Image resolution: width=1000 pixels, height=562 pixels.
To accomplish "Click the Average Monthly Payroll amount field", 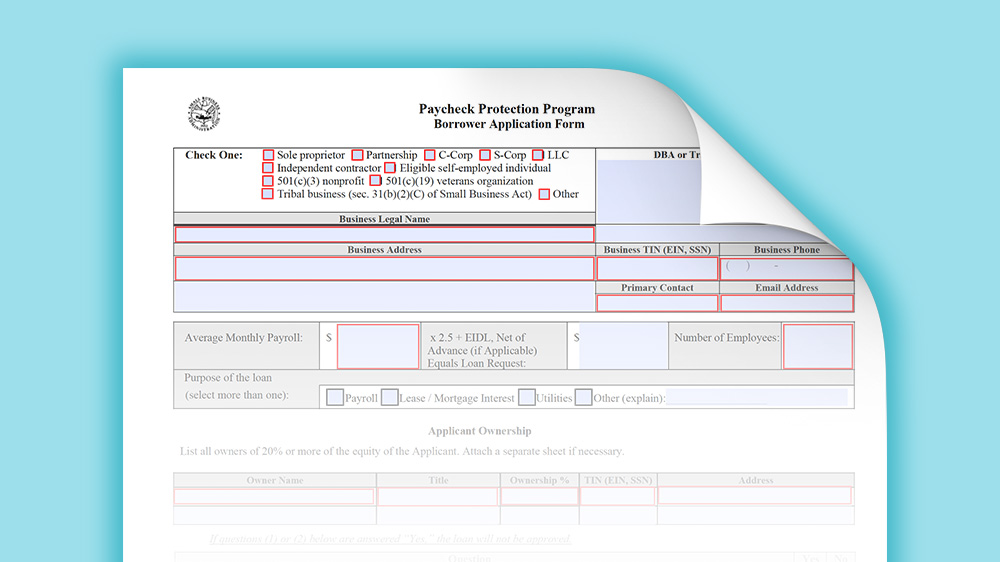I will (378, 346).
